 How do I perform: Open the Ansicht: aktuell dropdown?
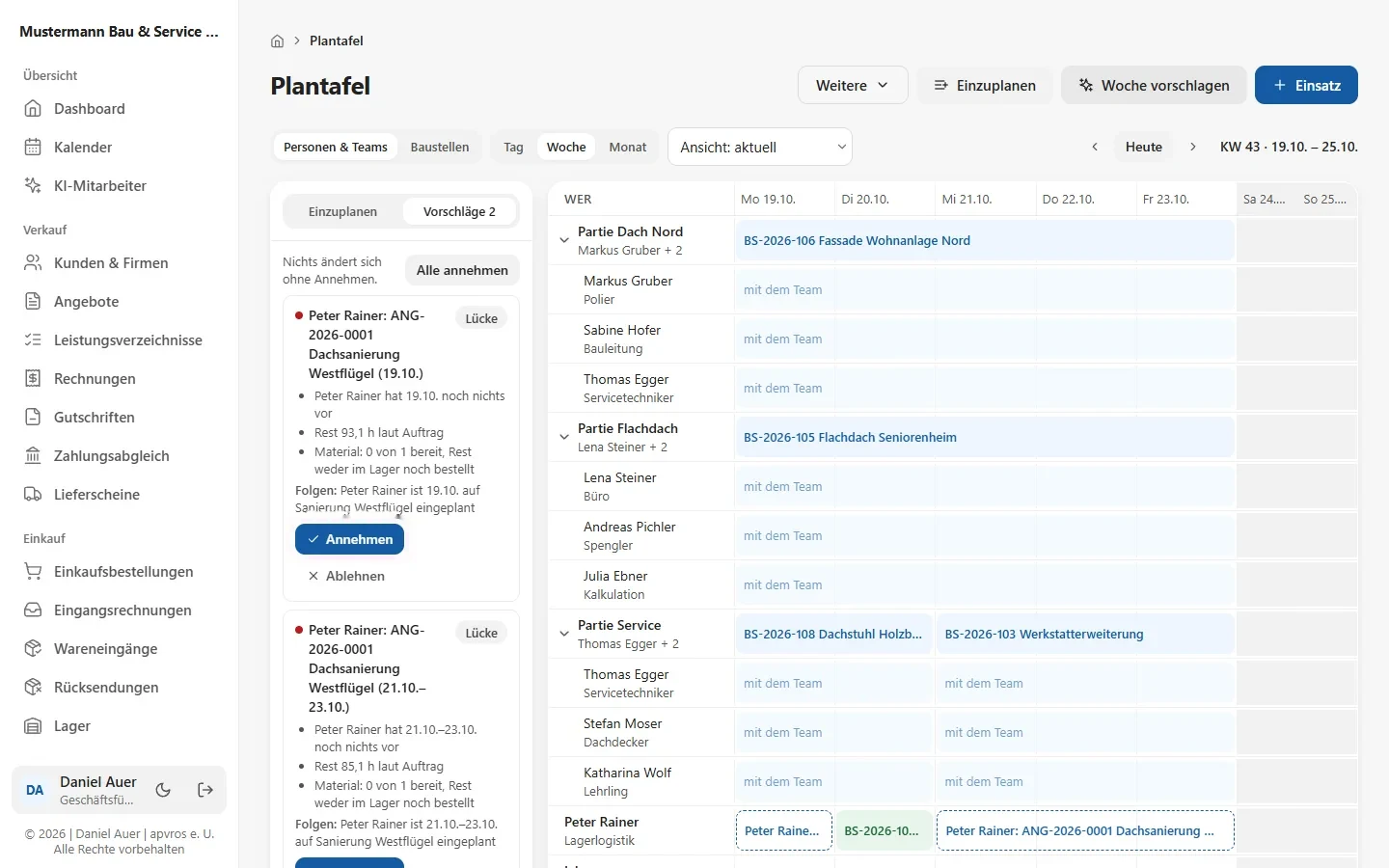click(760, 147)
